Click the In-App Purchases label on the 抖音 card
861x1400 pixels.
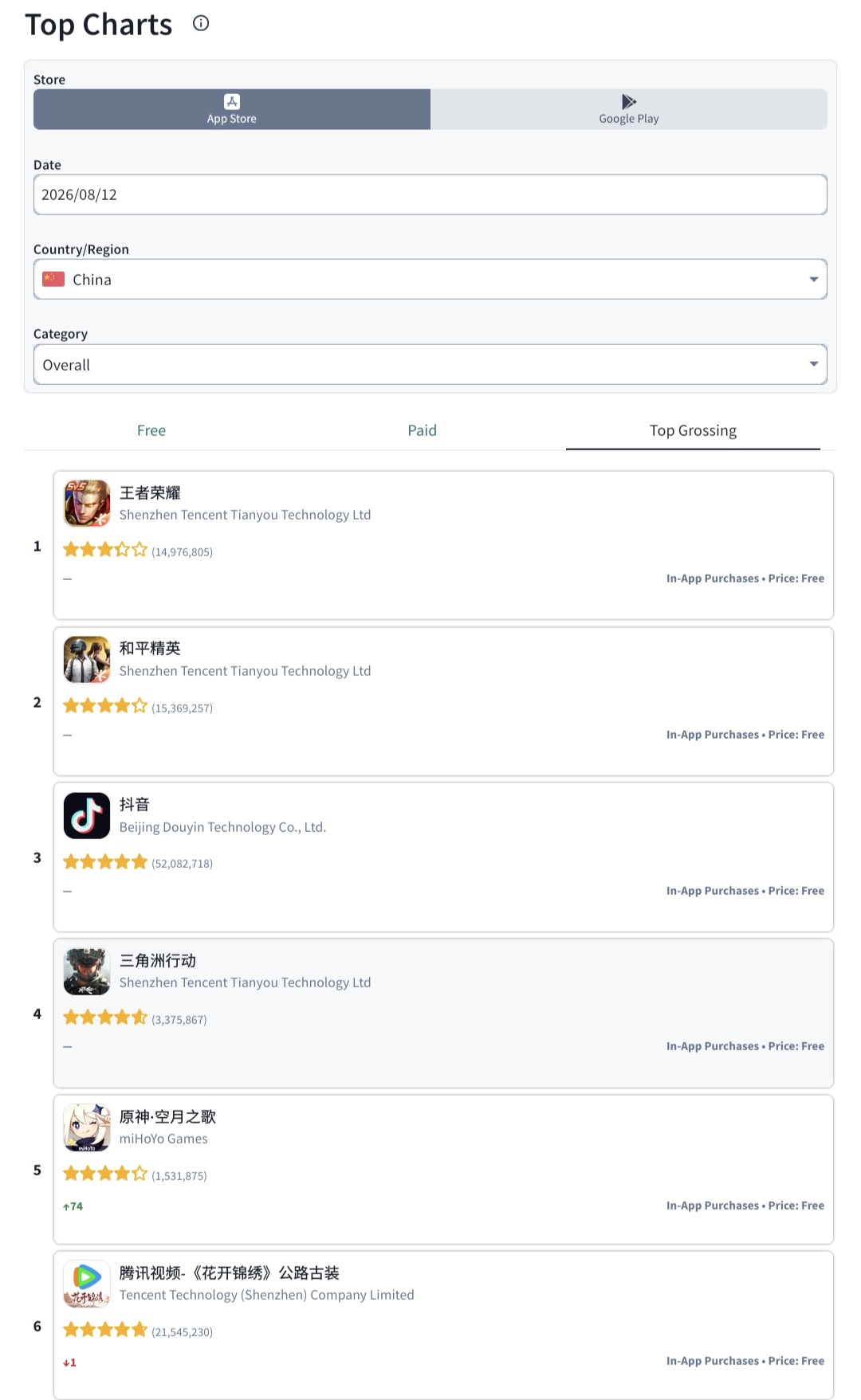tap(713, 891)
